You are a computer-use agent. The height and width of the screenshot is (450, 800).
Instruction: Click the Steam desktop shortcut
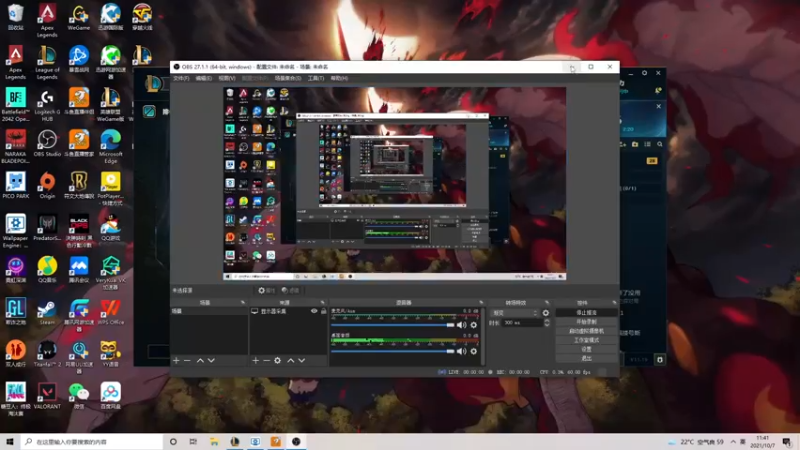click(47, 312)
